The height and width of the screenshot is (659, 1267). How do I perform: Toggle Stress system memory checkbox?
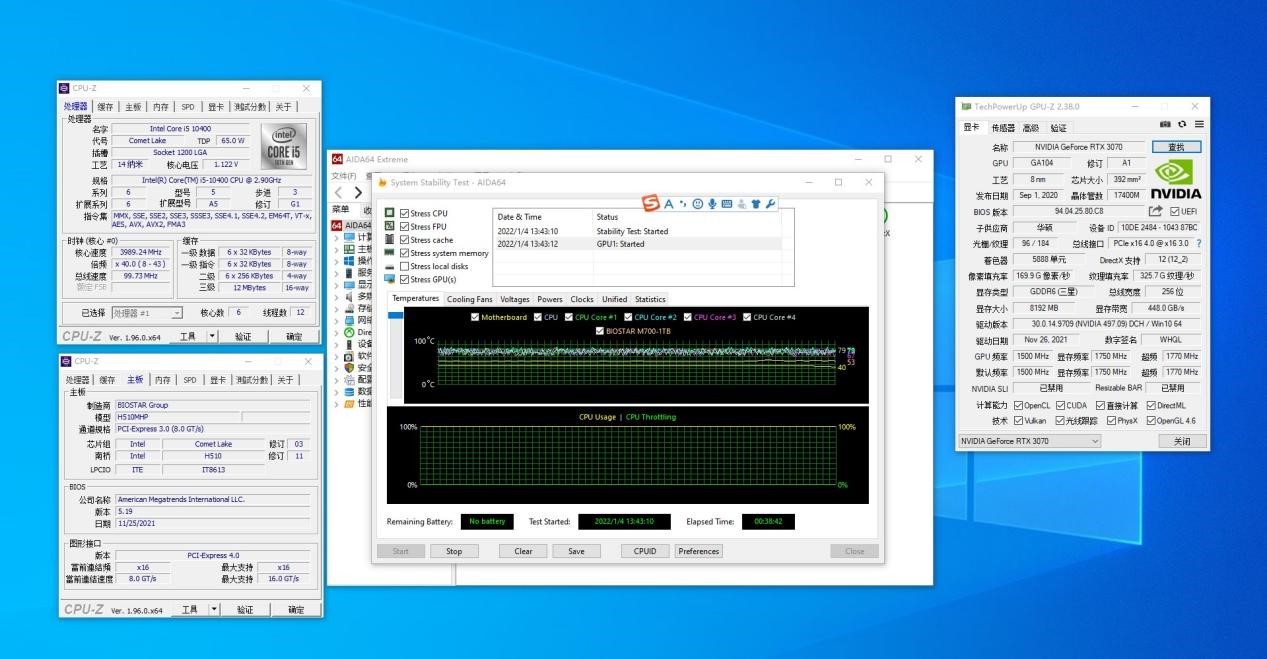tap(404, 253)
